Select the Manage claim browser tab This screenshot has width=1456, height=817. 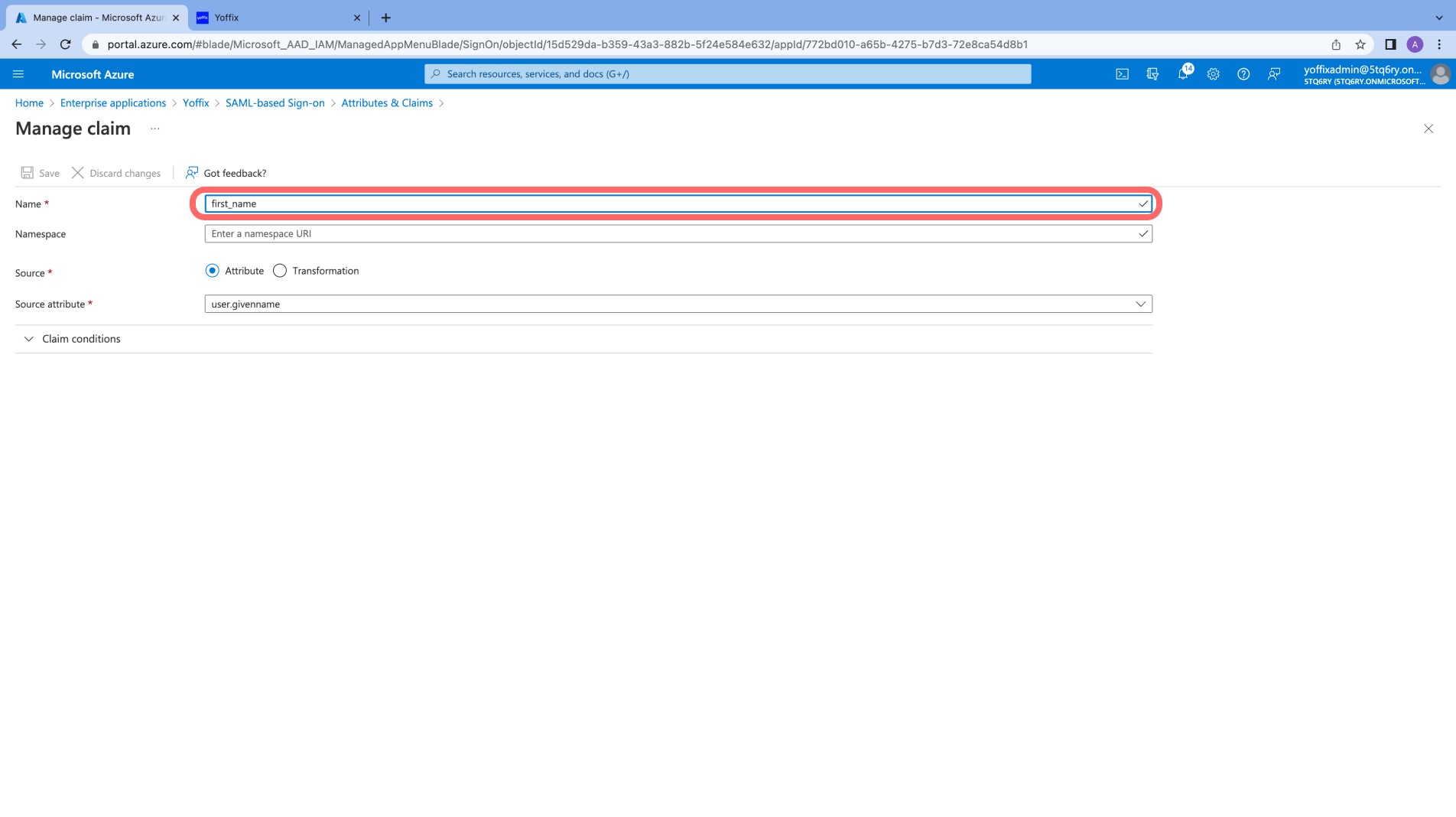[x=97, y=18]
